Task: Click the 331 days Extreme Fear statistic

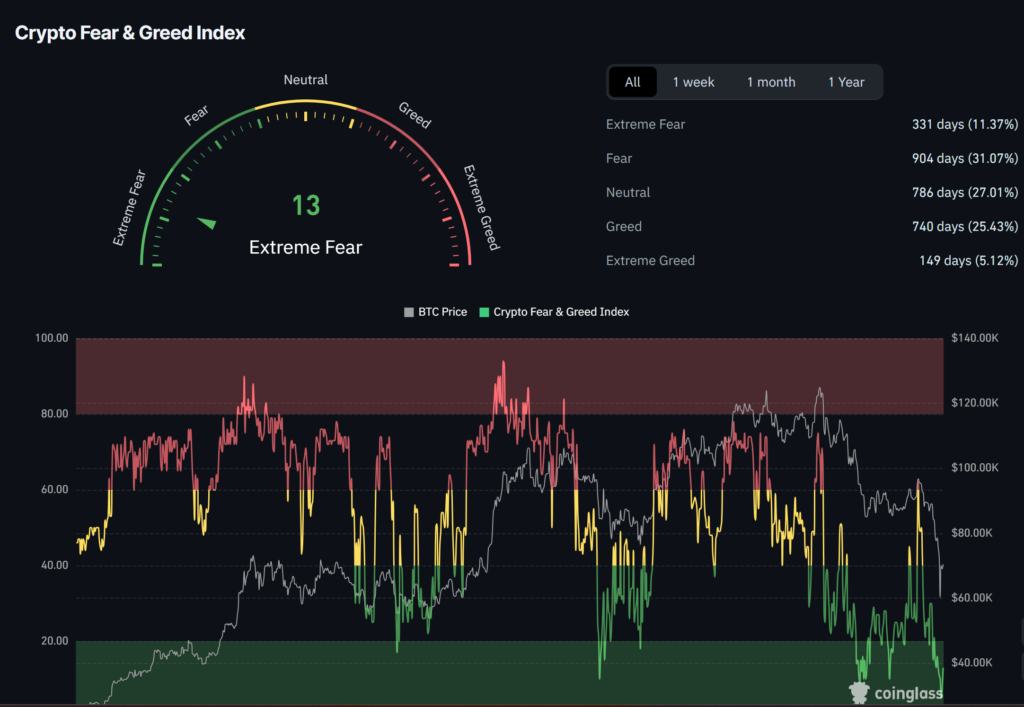Action: 964,124
